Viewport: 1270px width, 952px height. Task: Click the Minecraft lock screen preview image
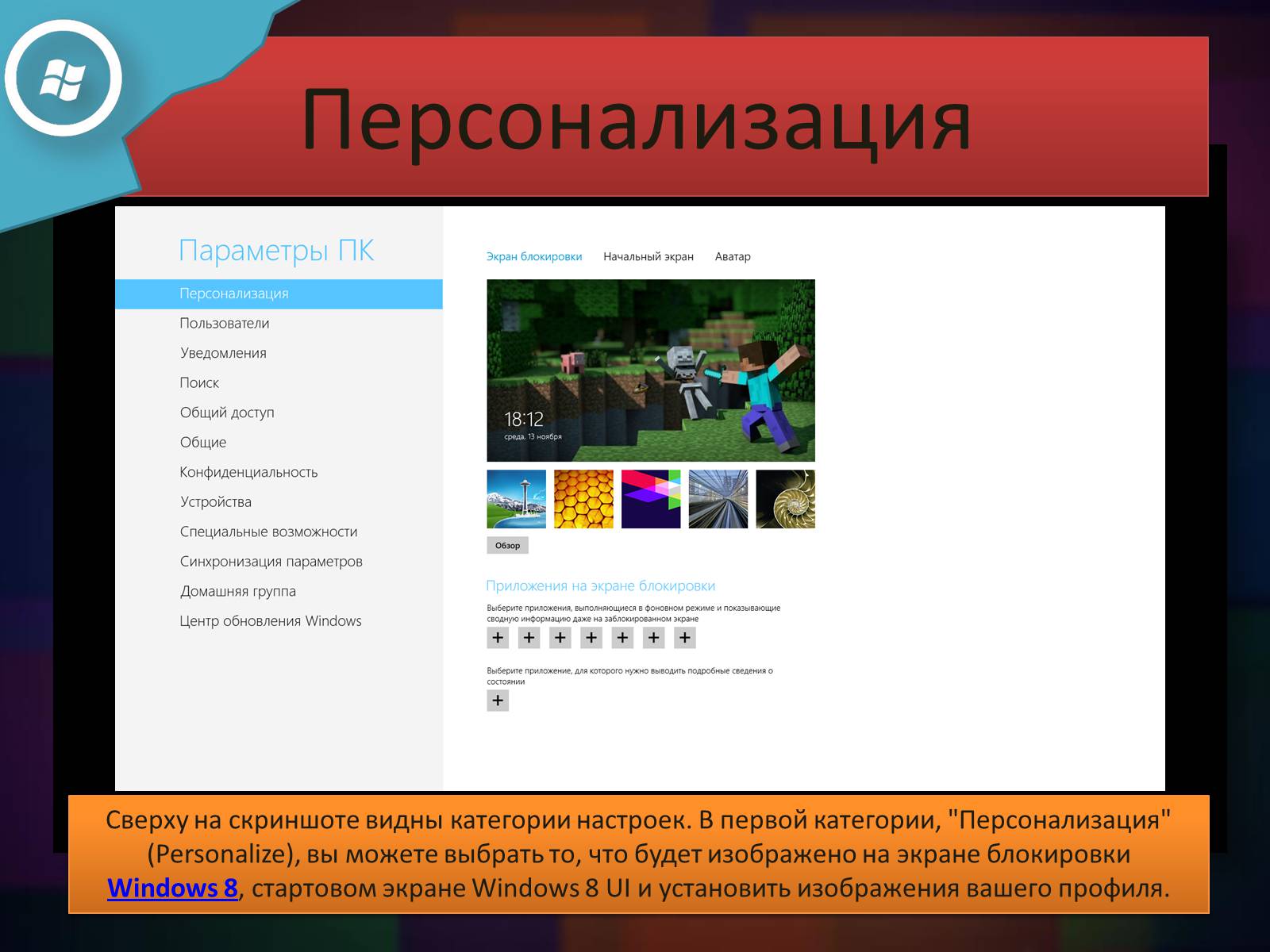[x=651, y=370]
